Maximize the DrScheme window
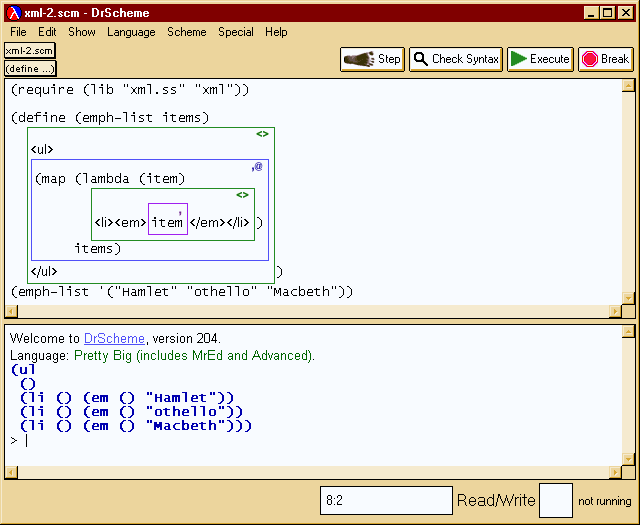 click(x=607, y=13)
